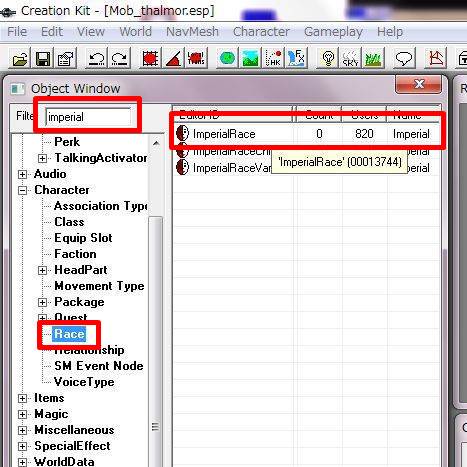
Task: Collapse the Character tree node
Action: coord(22,190)
